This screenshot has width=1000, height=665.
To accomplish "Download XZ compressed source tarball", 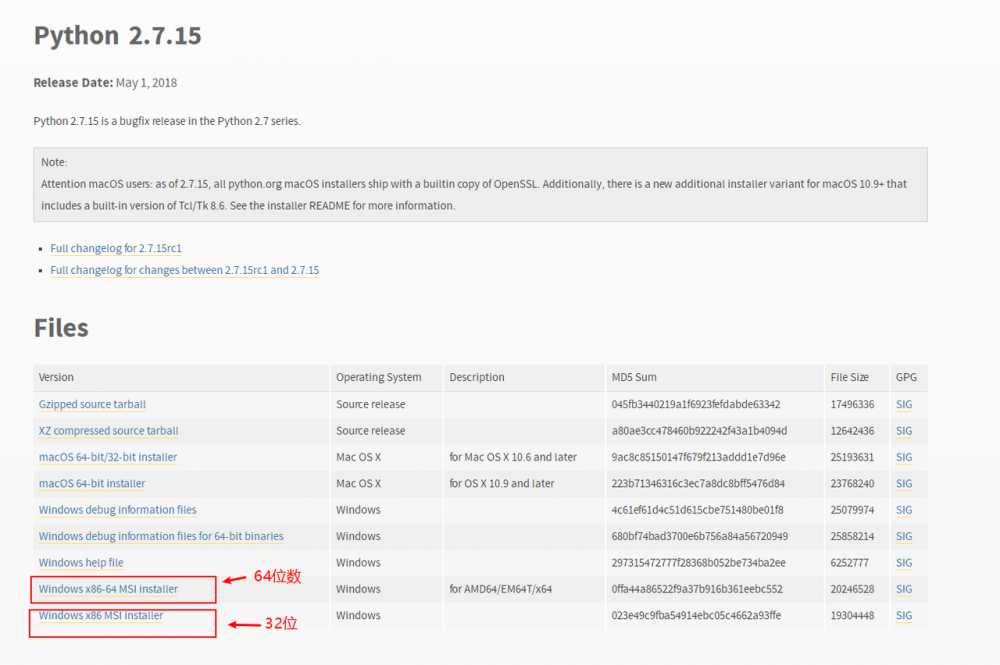I will coord(108,430).
